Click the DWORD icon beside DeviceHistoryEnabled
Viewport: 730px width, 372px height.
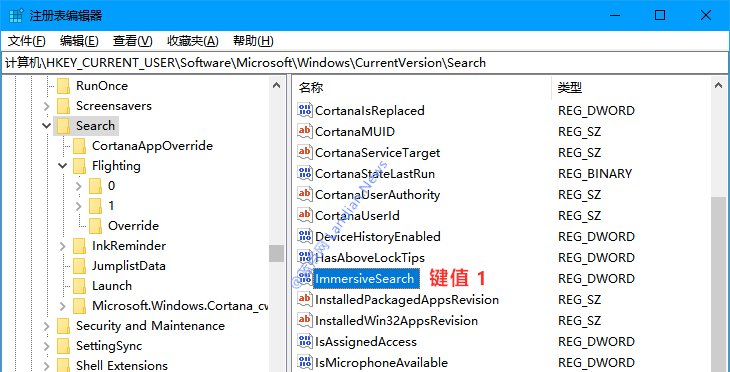click(x=304, y=237)
